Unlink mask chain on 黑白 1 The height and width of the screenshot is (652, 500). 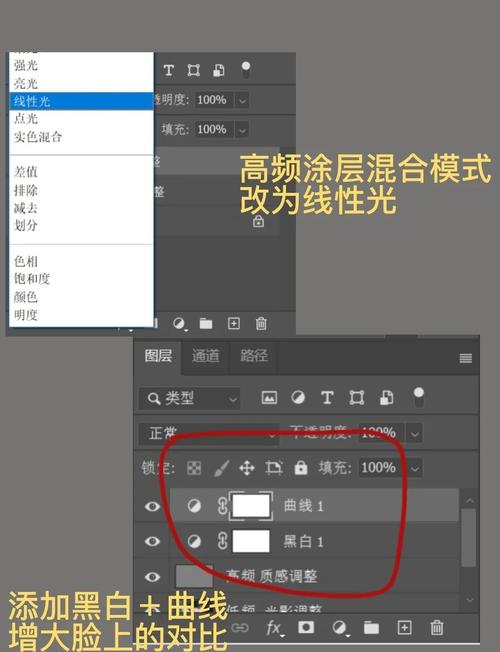point(223,541)
